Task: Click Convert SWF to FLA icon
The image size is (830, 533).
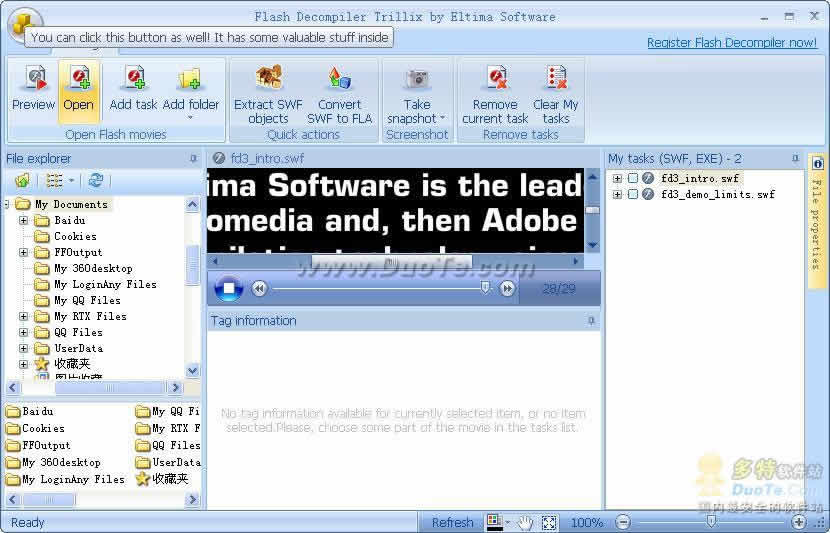Action: coord(339,78)
